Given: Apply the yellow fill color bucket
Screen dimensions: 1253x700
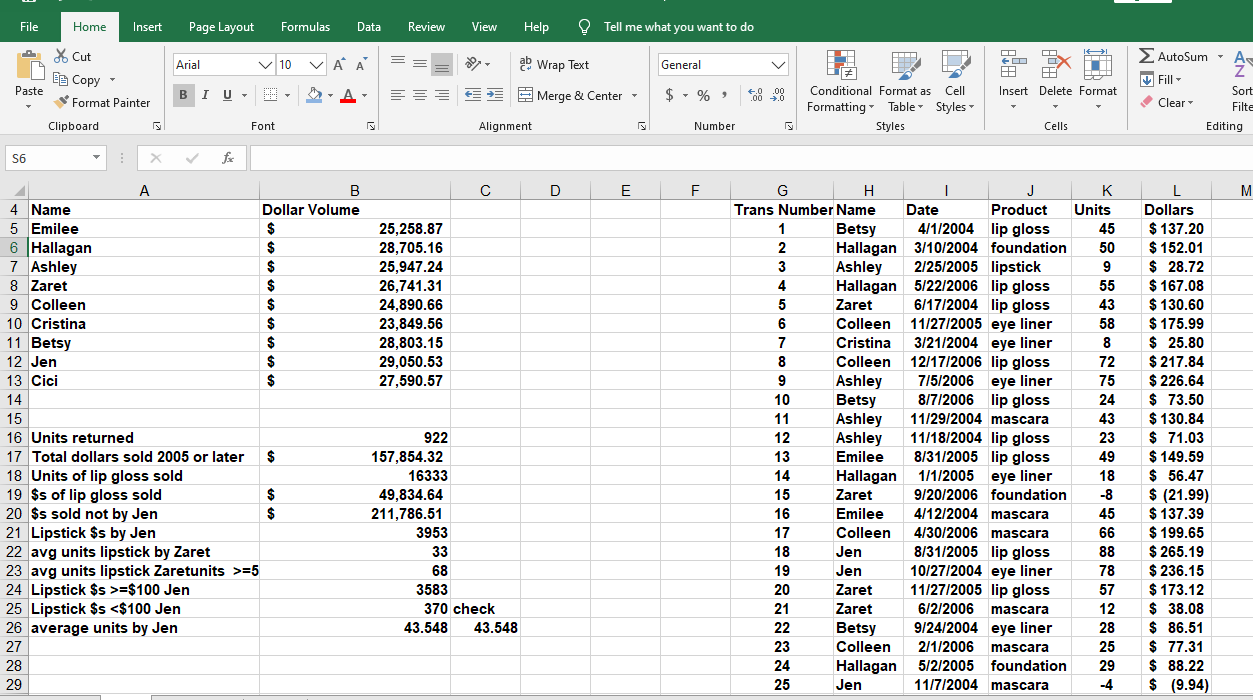Looking at the screenshot, I should click(314, 95).
